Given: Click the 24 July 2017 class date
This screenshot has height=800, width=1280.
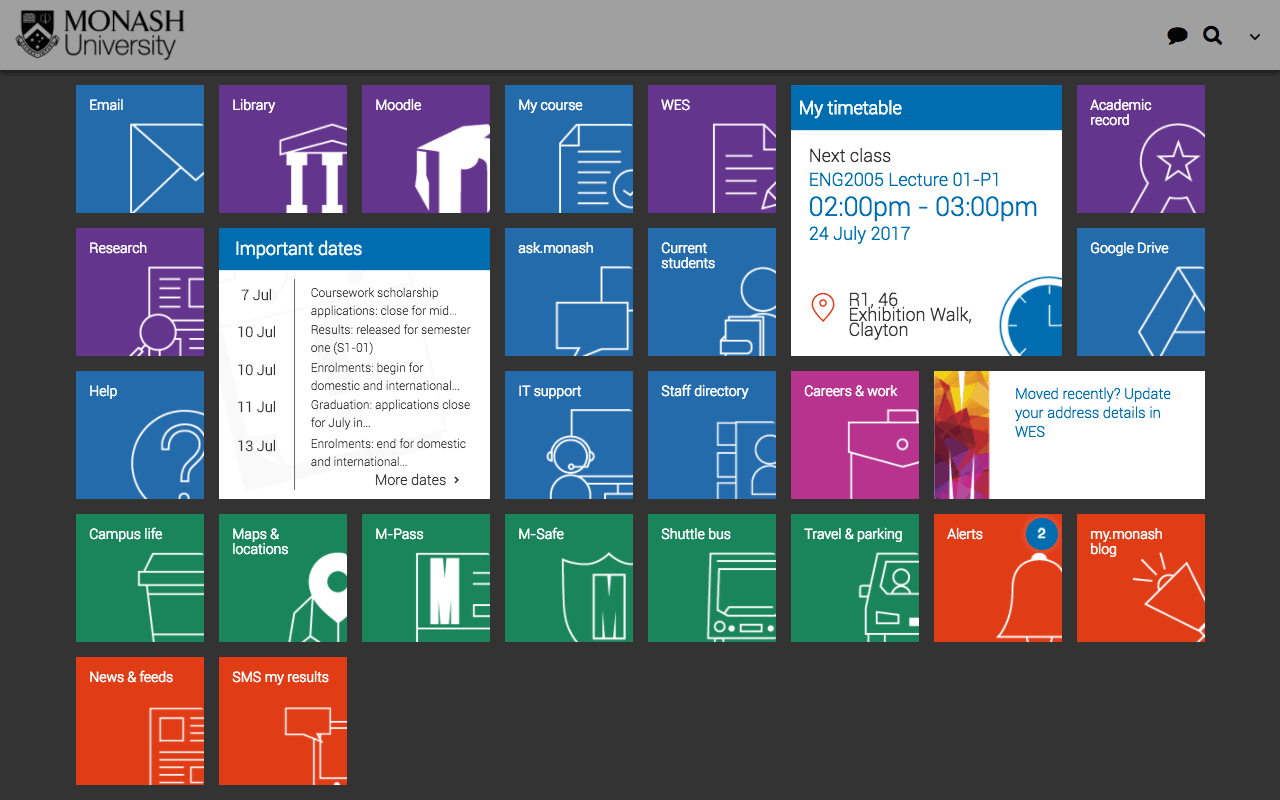Looking at the screenshot, I should (x=860, y=234).
